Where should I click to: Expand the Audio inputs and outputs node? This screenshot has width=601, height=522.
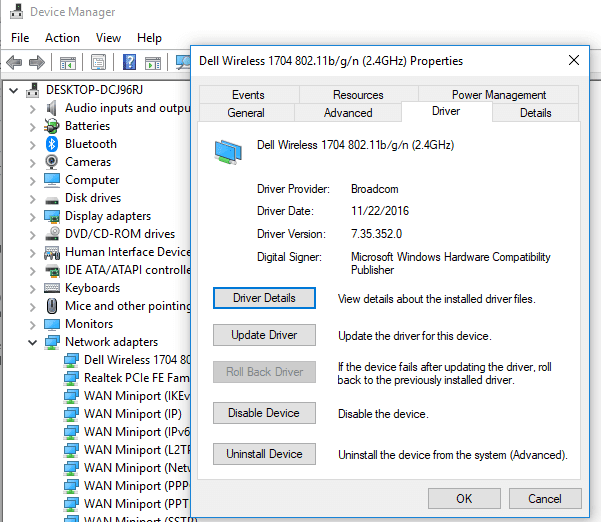[33, 109]
